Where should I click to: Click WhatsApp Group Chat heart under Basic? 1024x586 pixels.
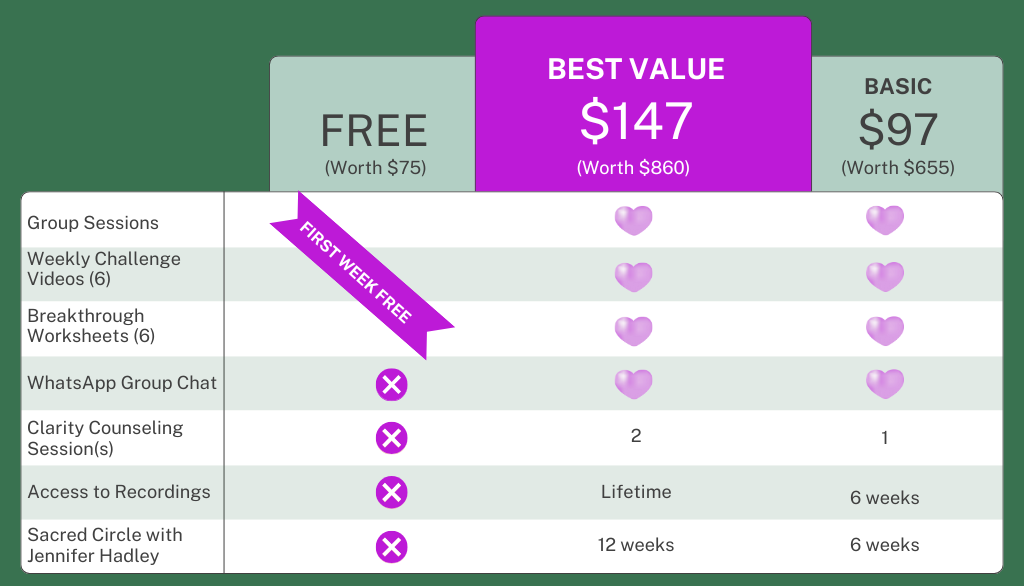point(885,384)
